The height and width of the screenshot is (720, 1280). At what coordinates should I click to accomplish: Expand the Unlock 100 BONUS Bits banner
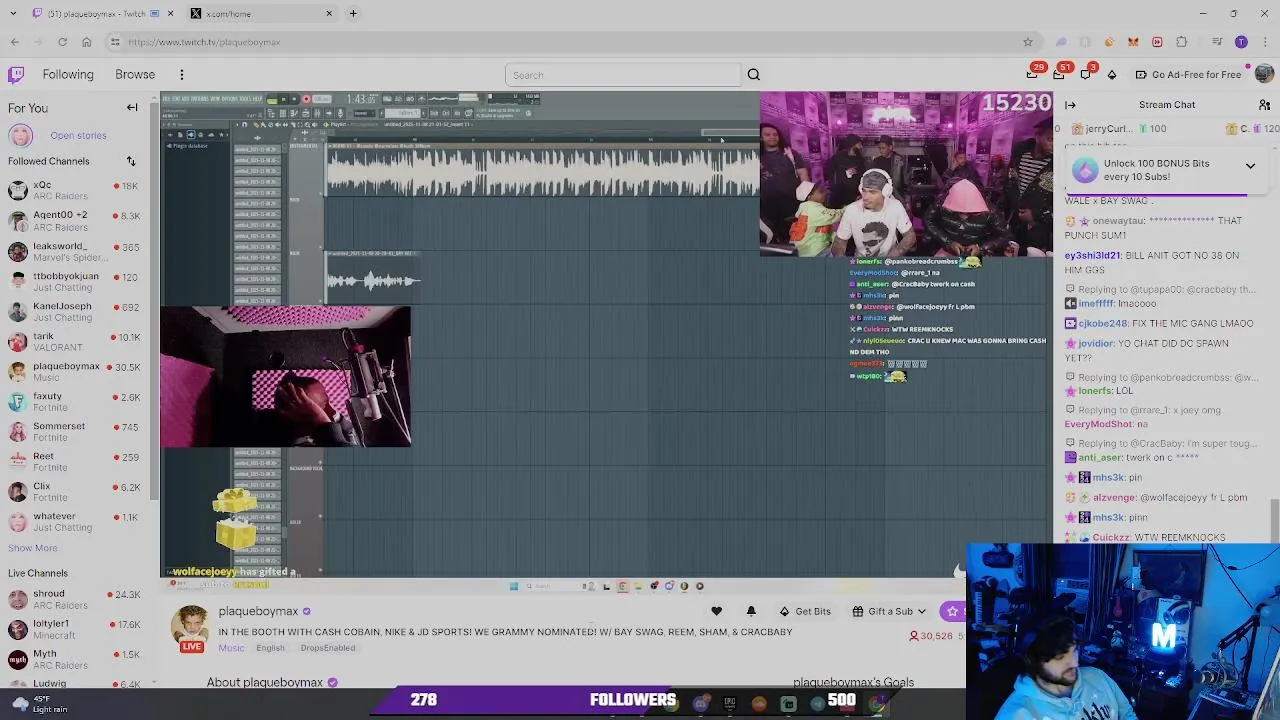click(1250, 166)
